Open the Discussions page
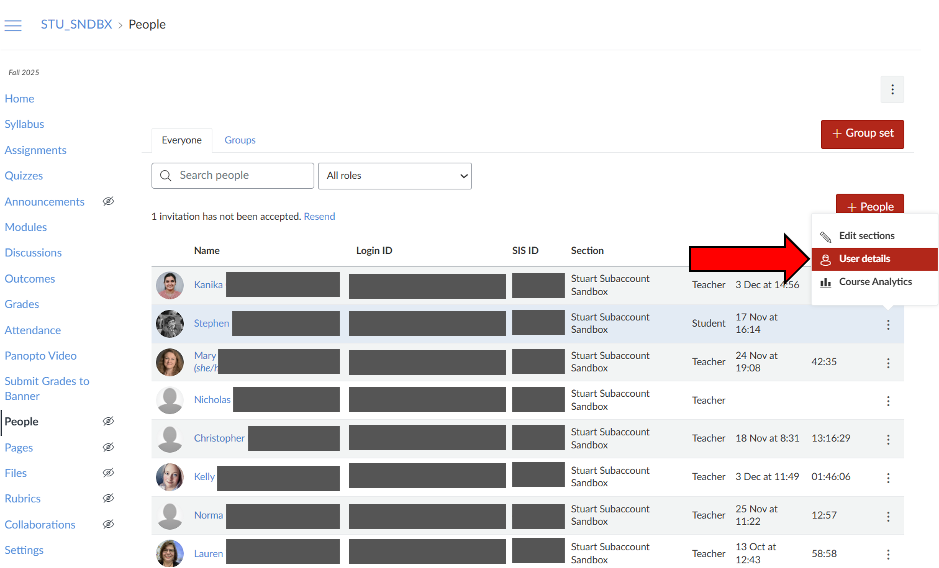Screen dimensions: 939x568 click(x=33, y=253)
